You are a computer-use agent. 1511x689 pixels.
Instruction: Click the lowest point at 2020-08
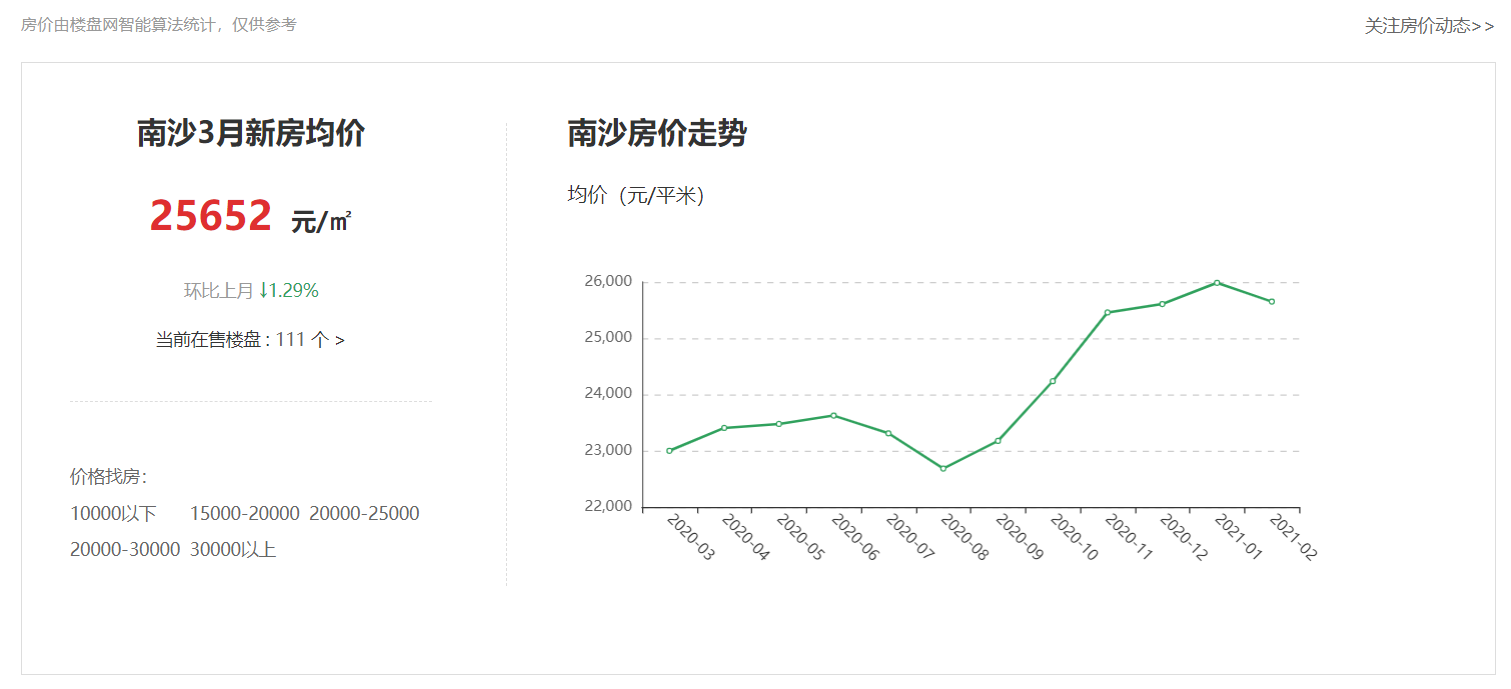943,468
